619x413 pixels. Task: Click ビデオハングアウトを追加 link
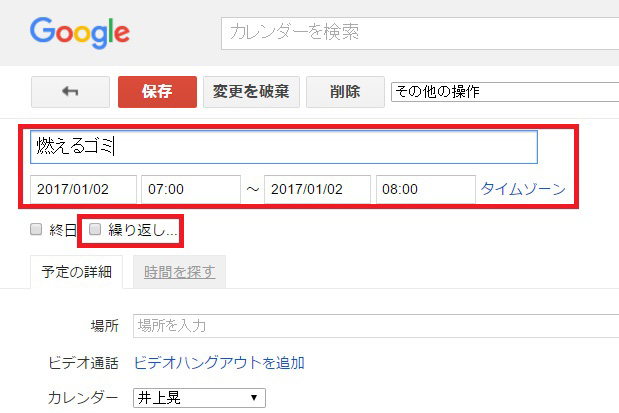[219, 362]
